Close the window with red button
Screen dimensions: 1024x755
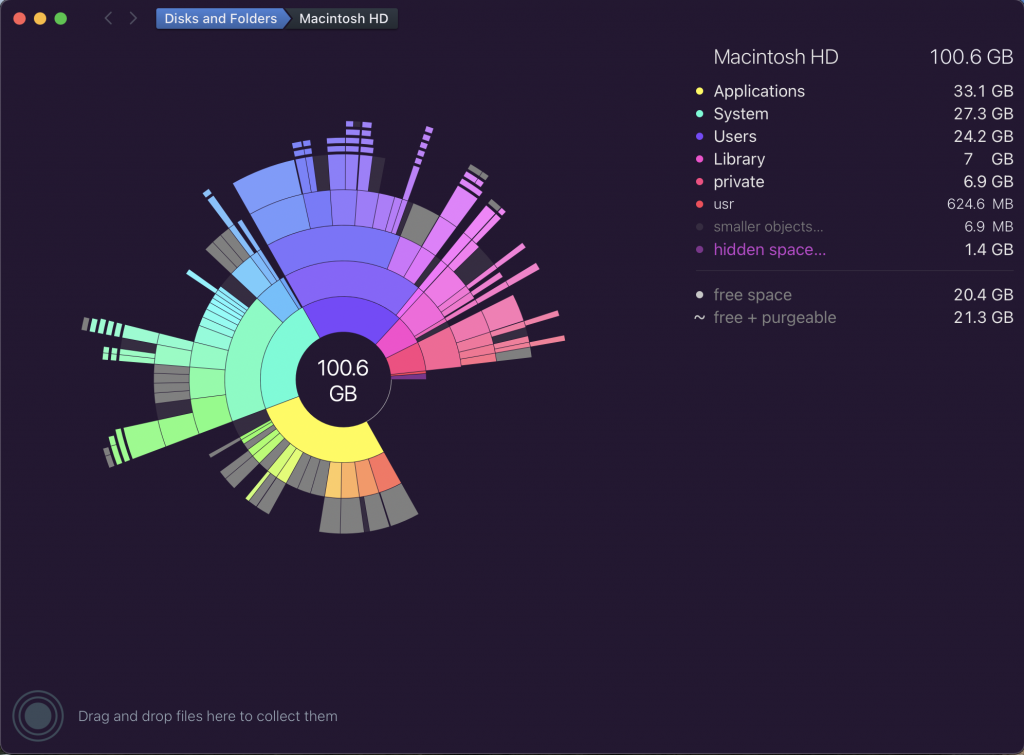click(20, 18)
